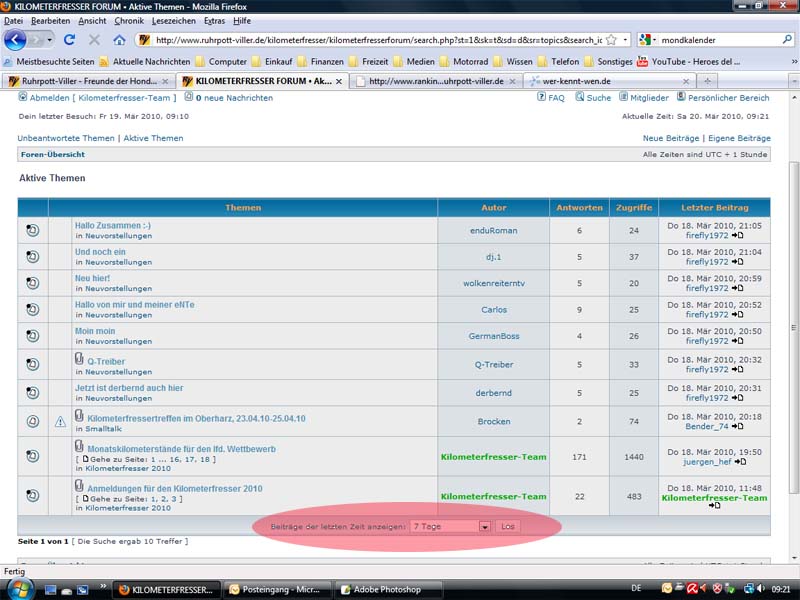Screen dimensions: 800x600
Task: Click the search magnifier icon in search box
Action: (787, 40)
